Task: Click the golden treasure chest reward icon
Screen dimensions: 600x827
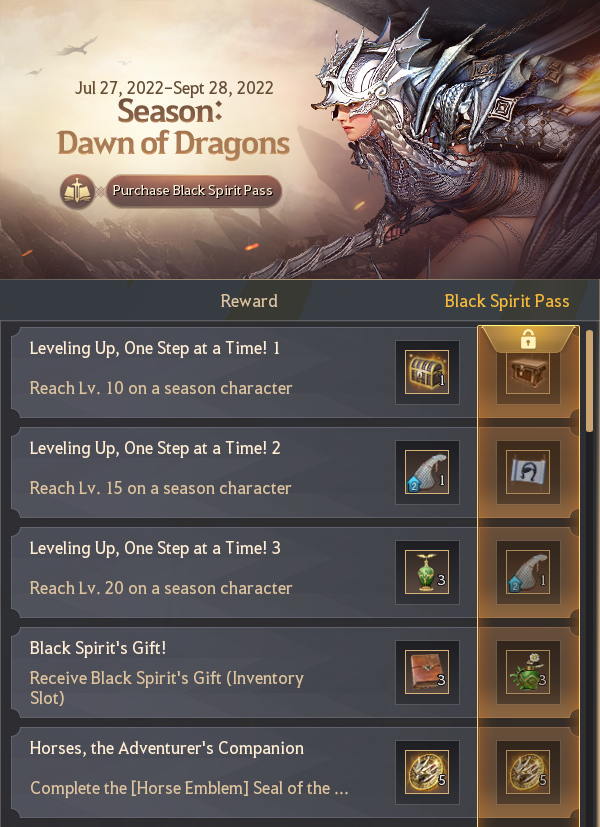Action: (x=427, y=372)
